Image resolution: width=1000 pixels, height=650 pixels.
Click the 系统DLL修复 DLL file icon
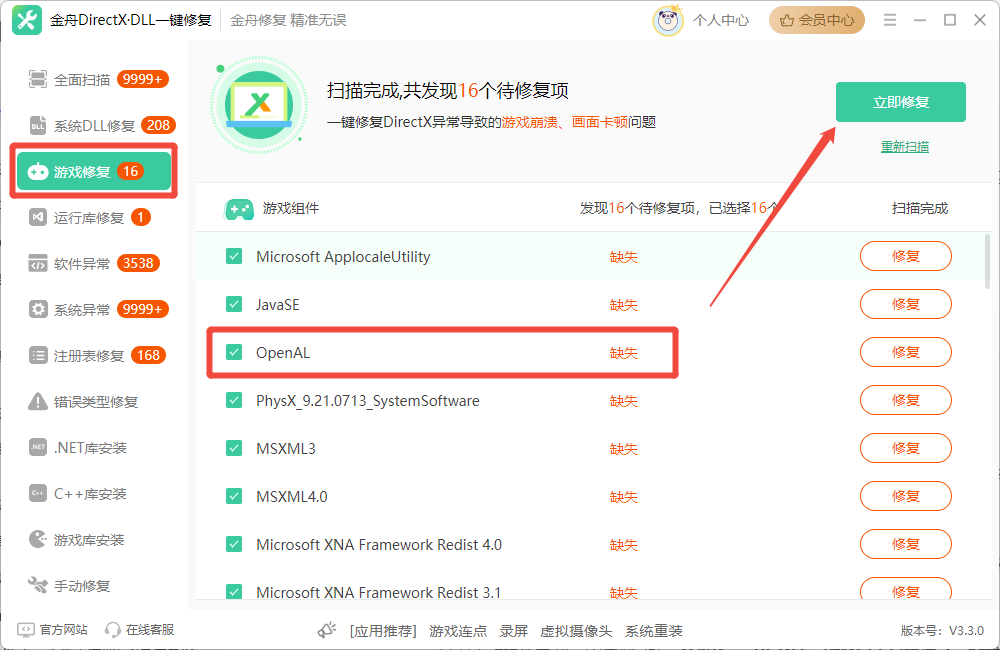coord(38,125)
